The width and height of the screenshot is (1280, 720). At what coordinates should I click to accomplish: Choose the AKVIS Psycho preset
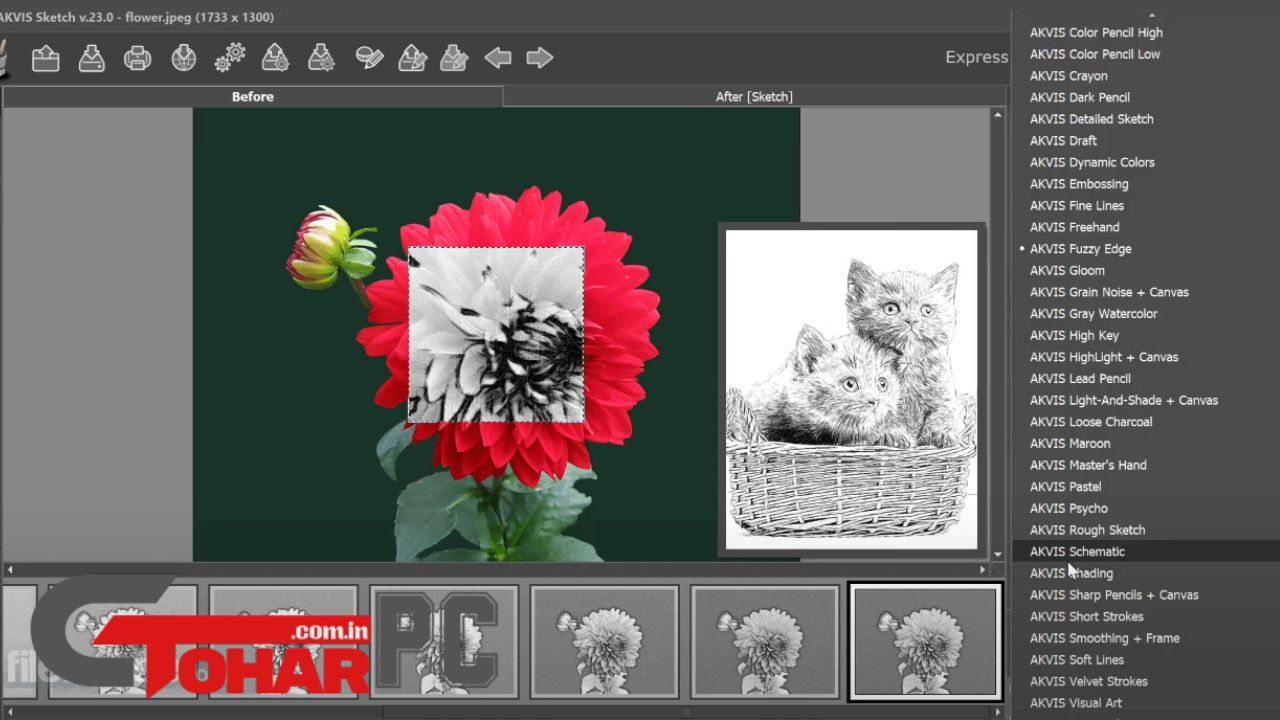(x=1068, y=509)
